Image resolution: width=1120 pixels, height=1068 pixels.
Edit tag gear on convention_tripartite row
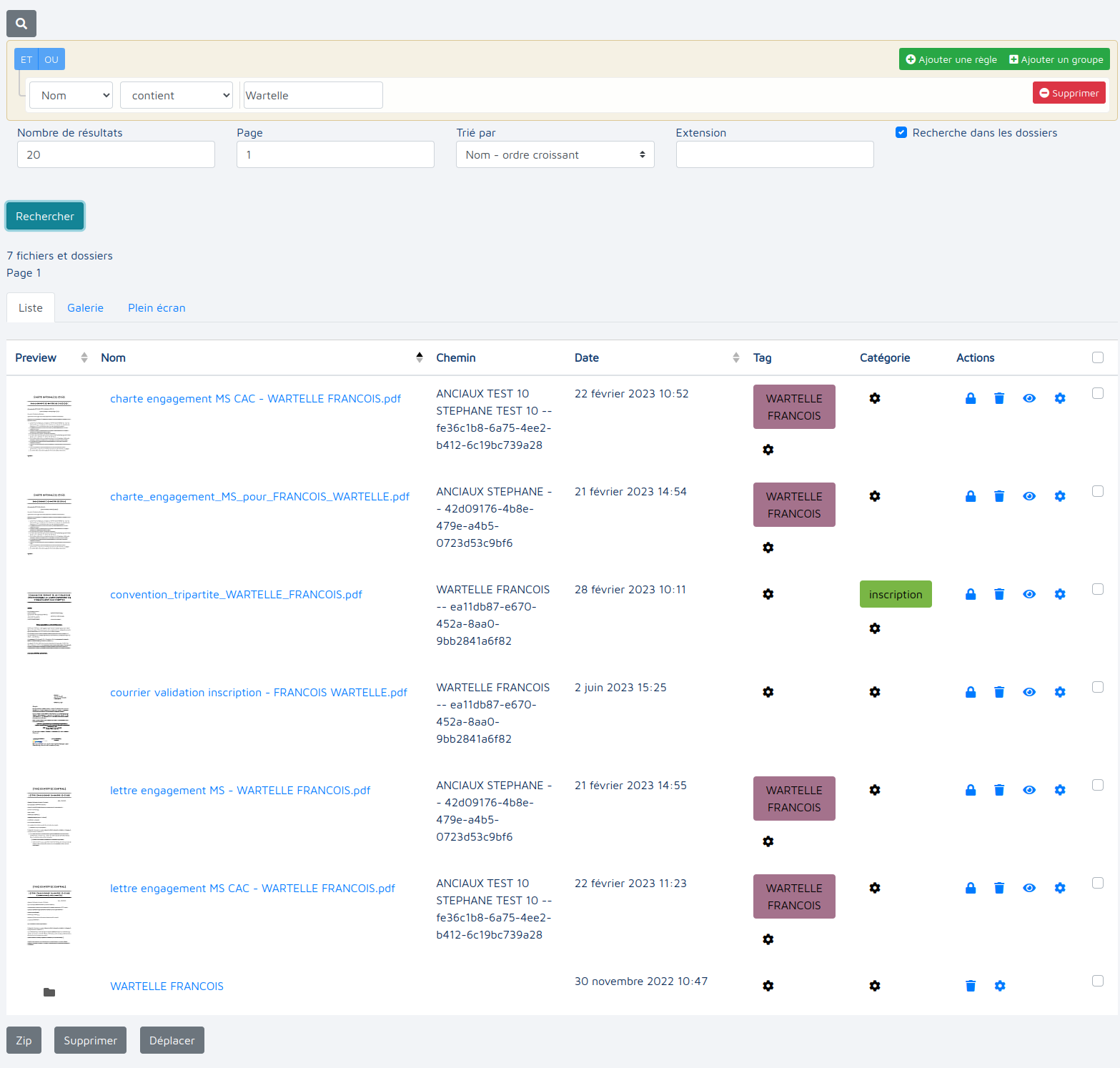click(768, 594)
